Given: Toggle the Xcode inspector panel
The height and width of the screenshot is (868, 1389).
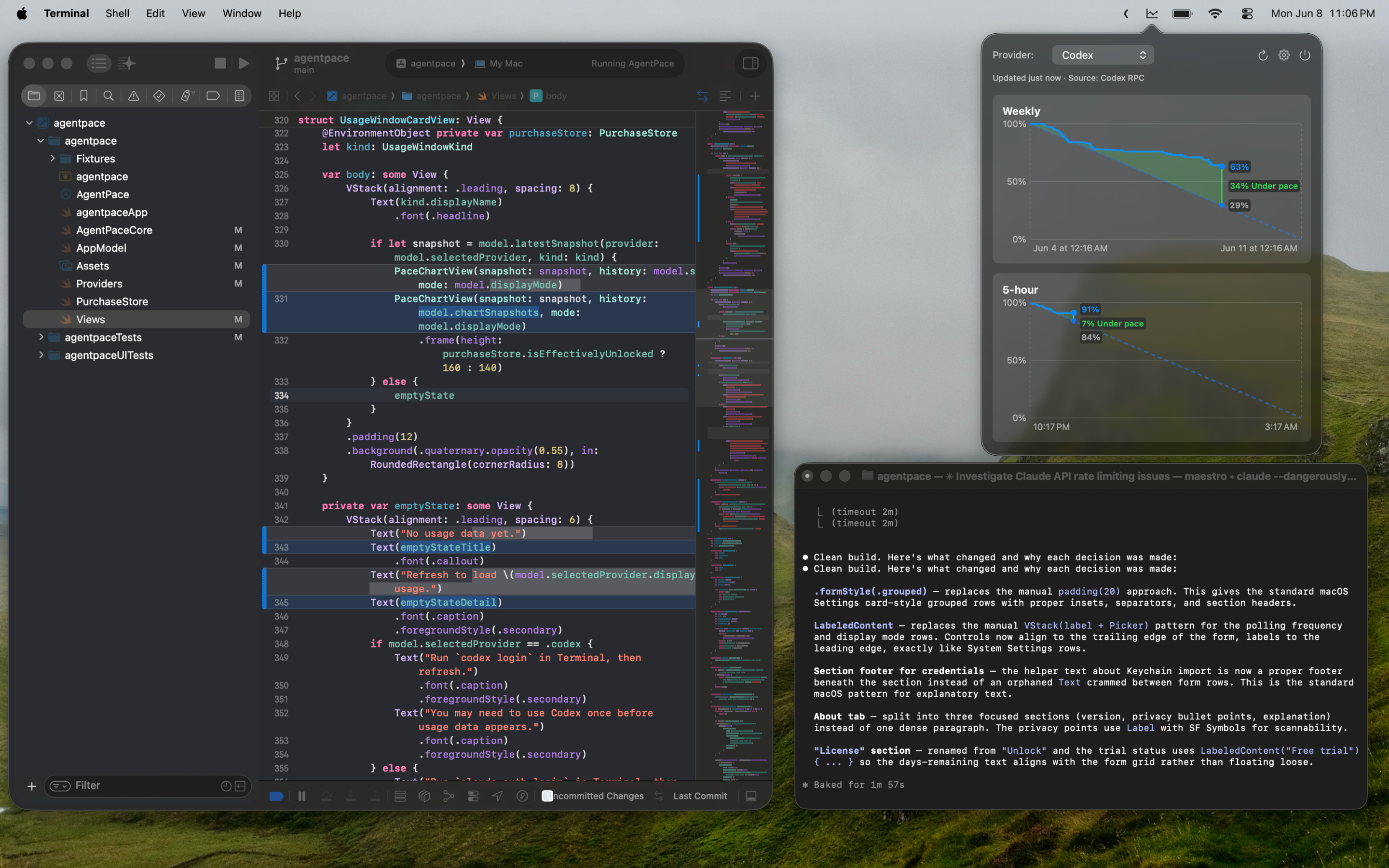Looking at the screenshot, I should (751, 63).
